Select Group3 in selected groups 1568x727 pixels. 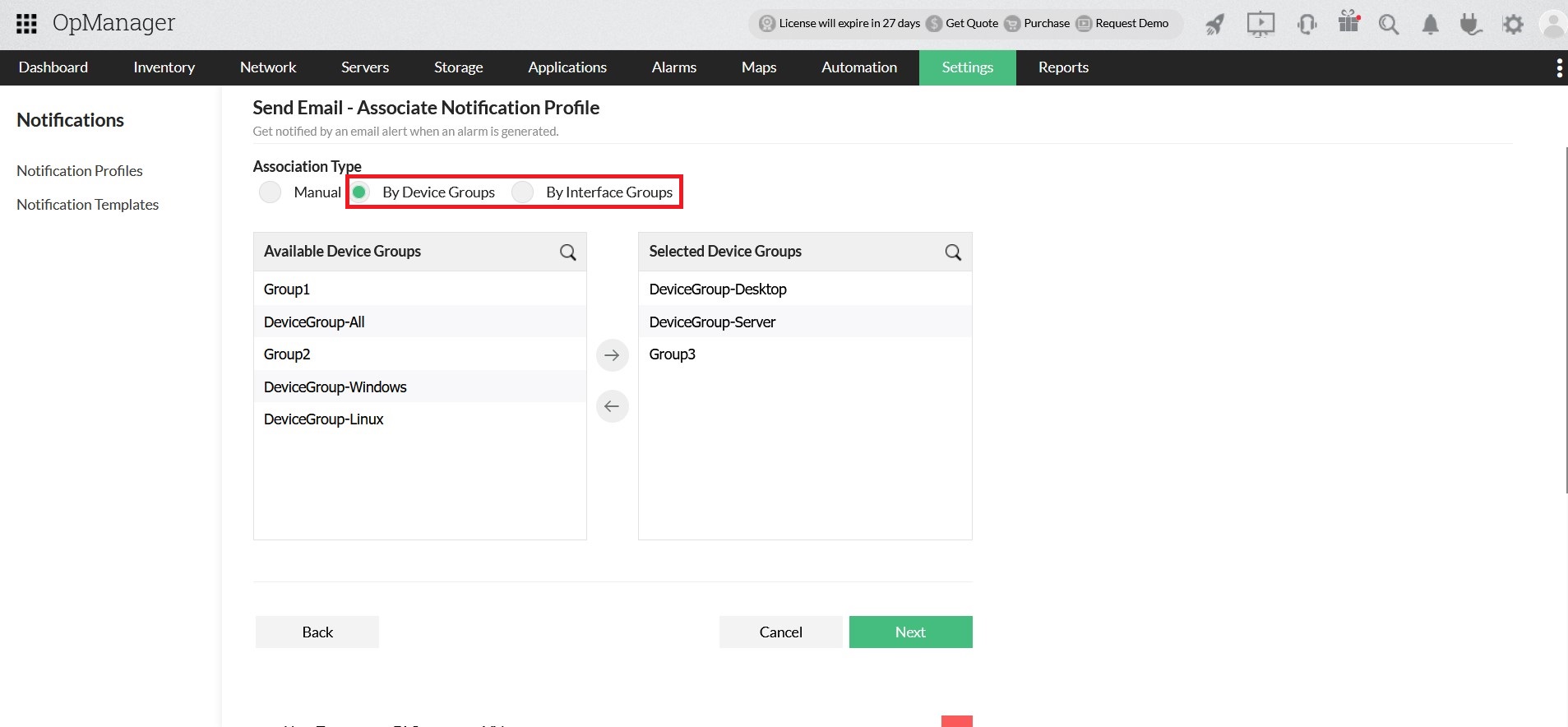tap(805, 354)
